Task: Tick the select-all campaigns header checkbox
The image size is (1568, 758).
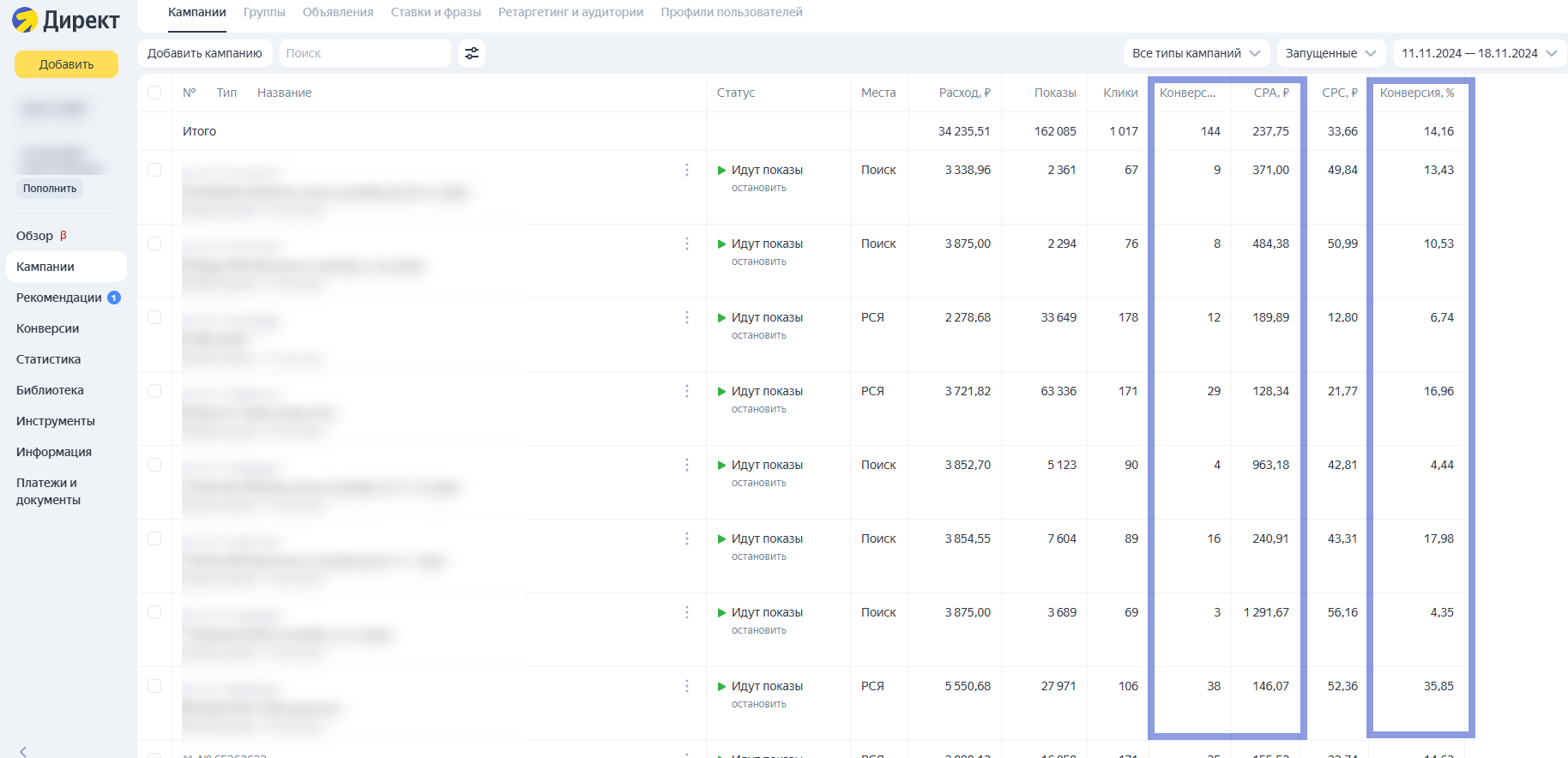Action: 154,93
